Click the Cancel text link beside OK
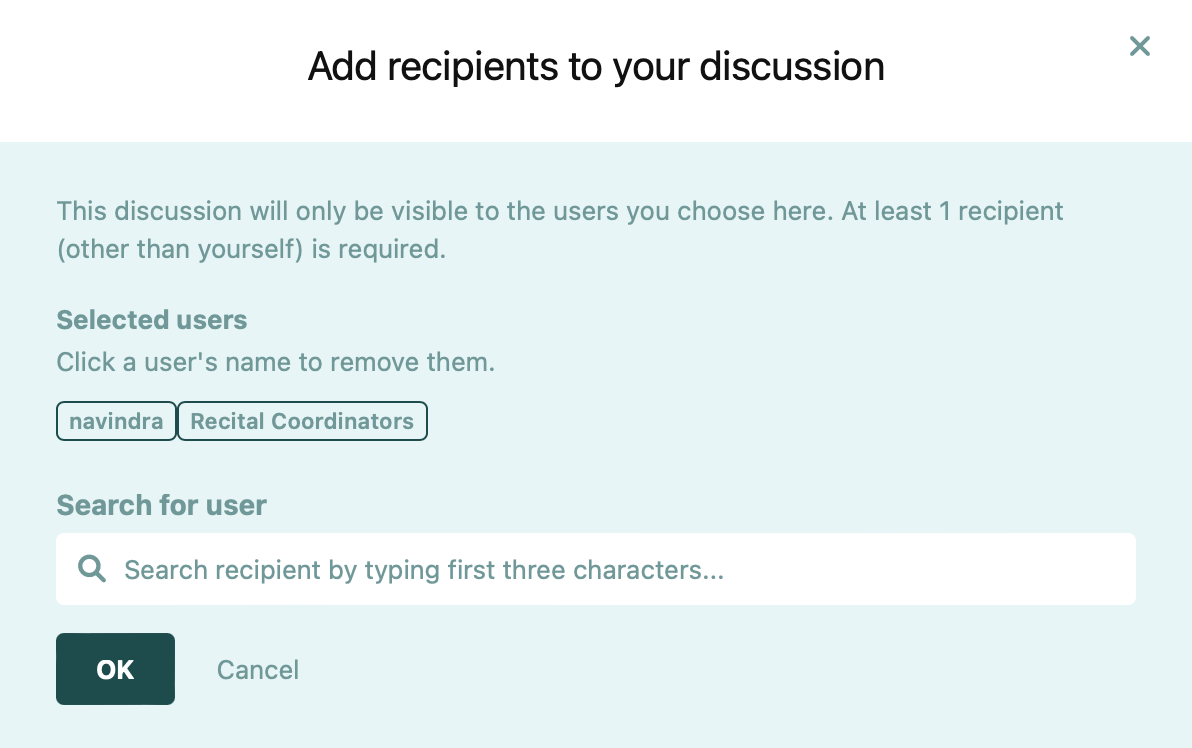 tap(258, 669)
